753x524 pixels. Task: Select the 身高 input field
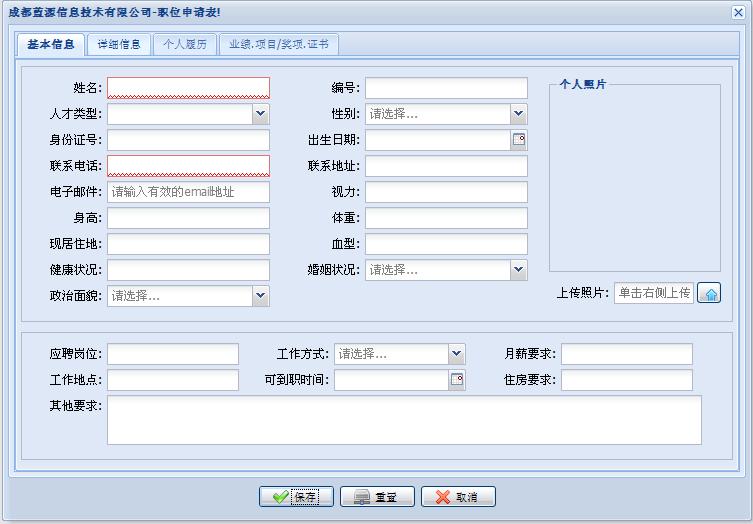pyautogui.click(x=188, y=218)
